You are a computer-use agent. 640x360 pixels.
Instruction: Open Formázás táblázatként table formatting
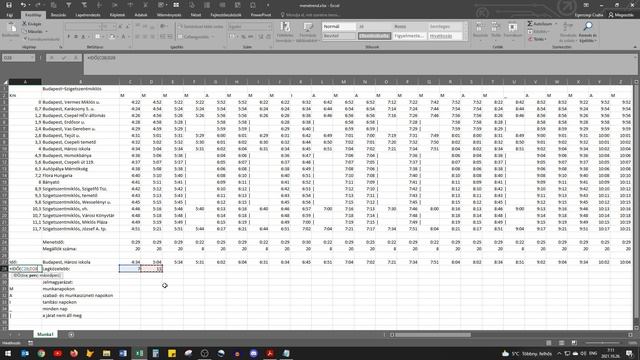pos(308,32)
